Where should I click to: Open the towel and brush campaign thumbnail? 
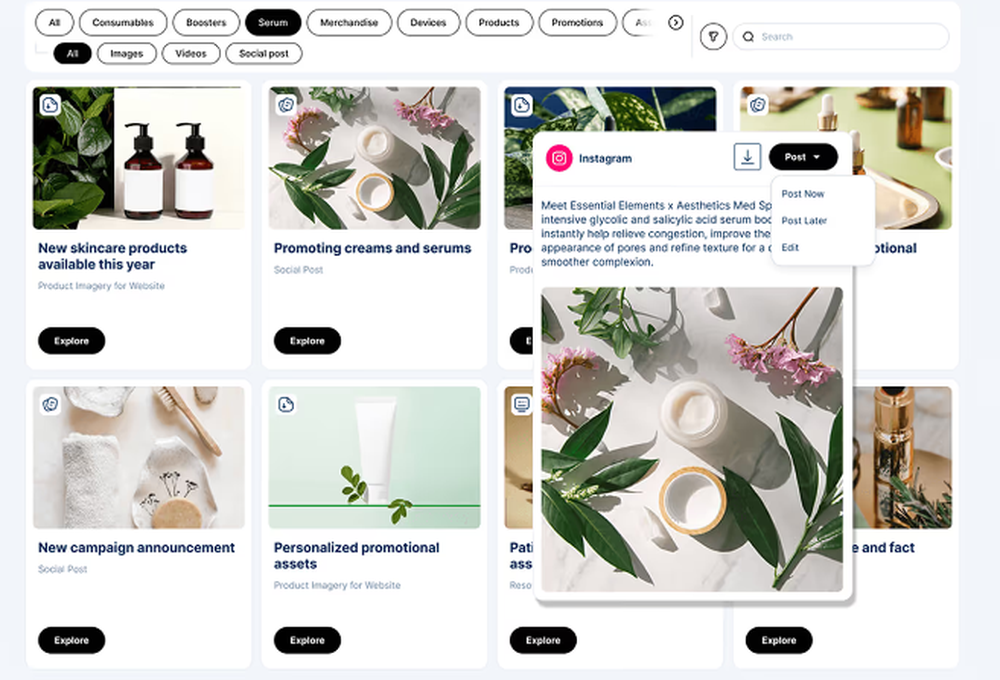tap(138, 457)
